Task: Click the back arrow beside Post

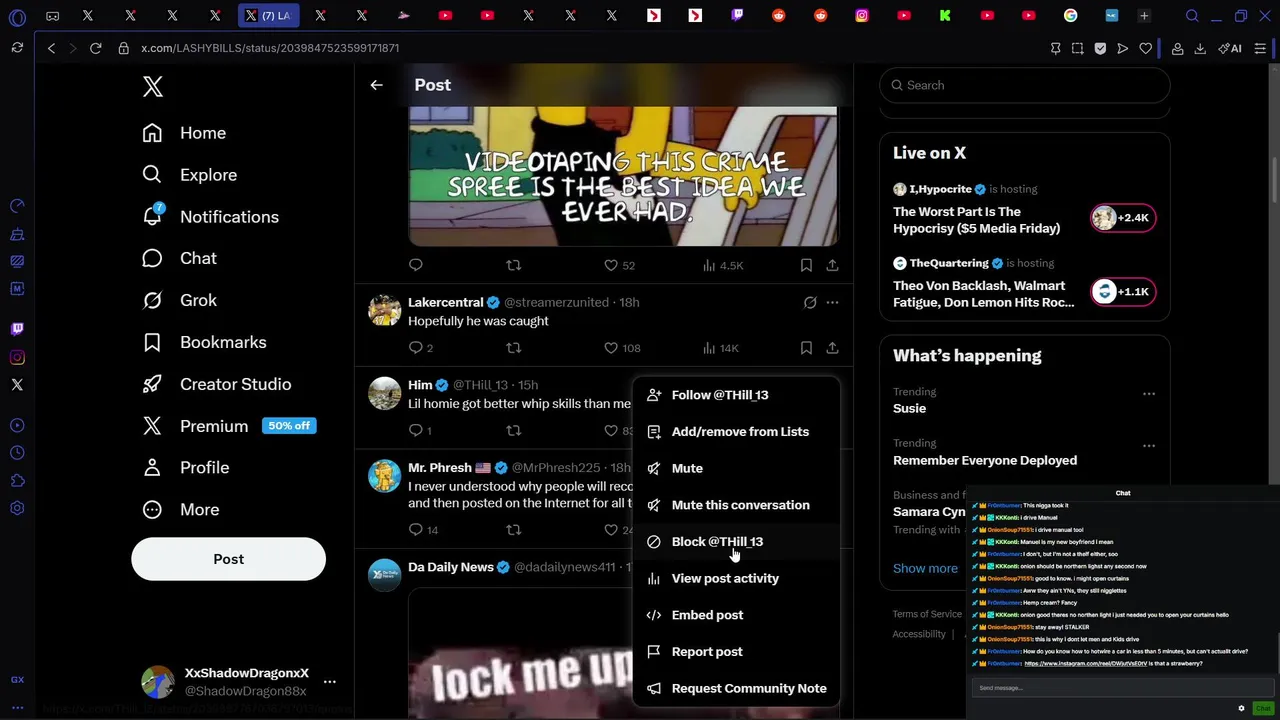Action: 376,85
